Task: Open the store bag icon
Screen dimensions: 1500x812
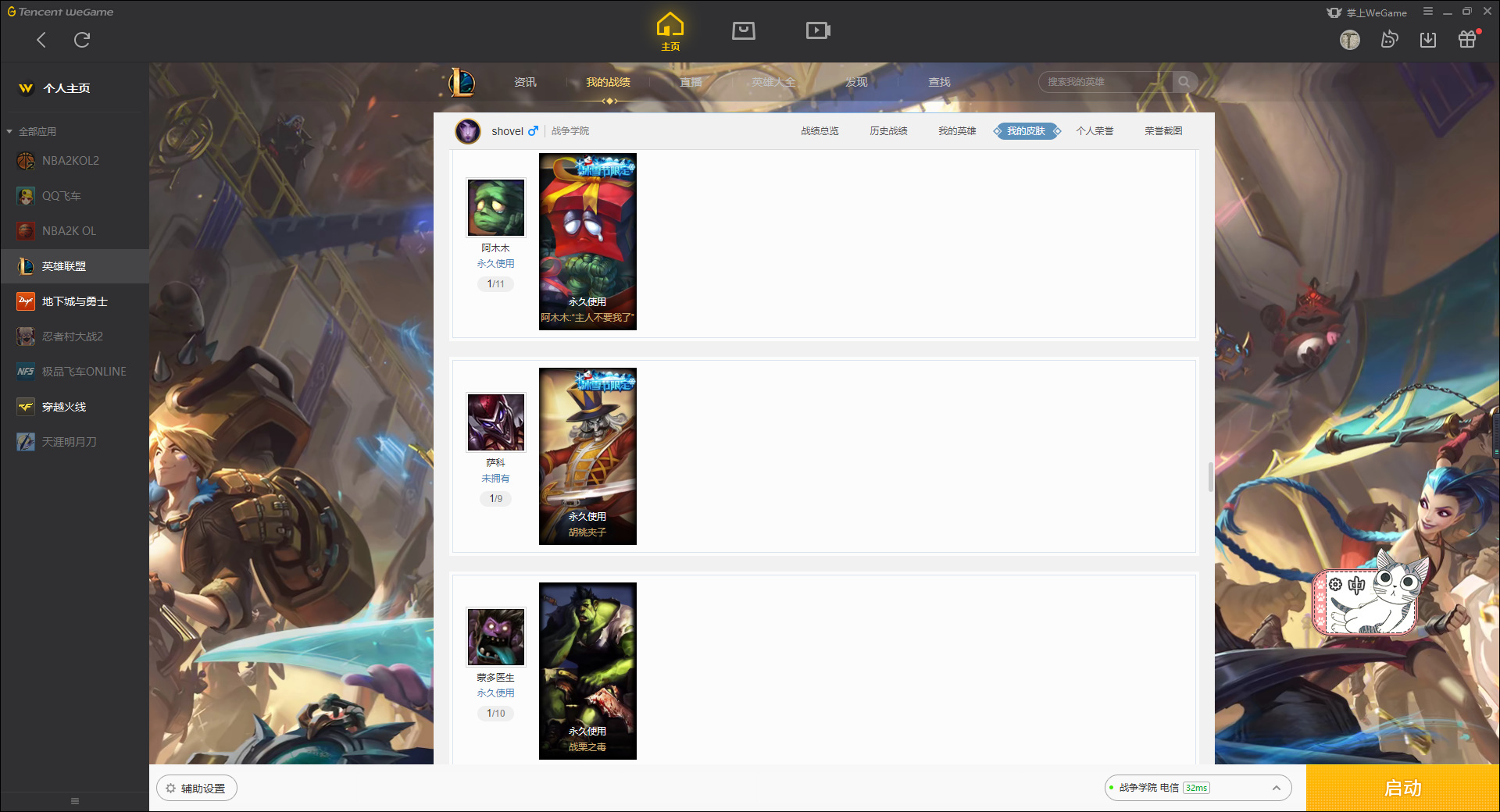Action: (744, 30)
